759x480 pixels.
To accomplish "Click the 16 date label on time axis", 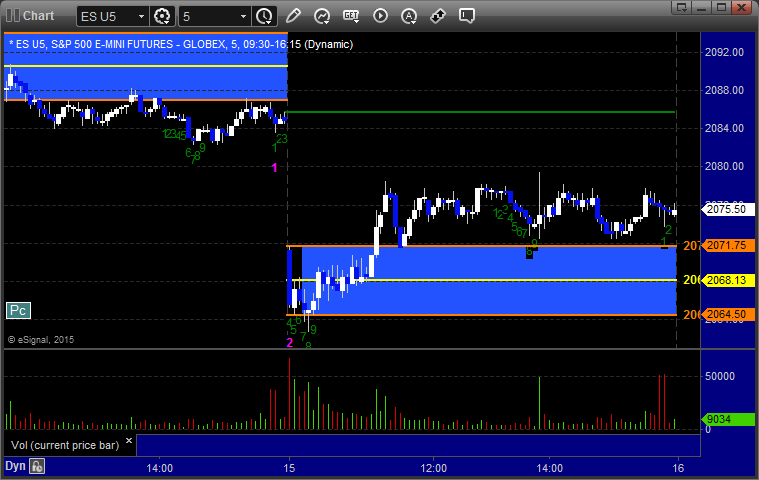I will pos(678,468).
